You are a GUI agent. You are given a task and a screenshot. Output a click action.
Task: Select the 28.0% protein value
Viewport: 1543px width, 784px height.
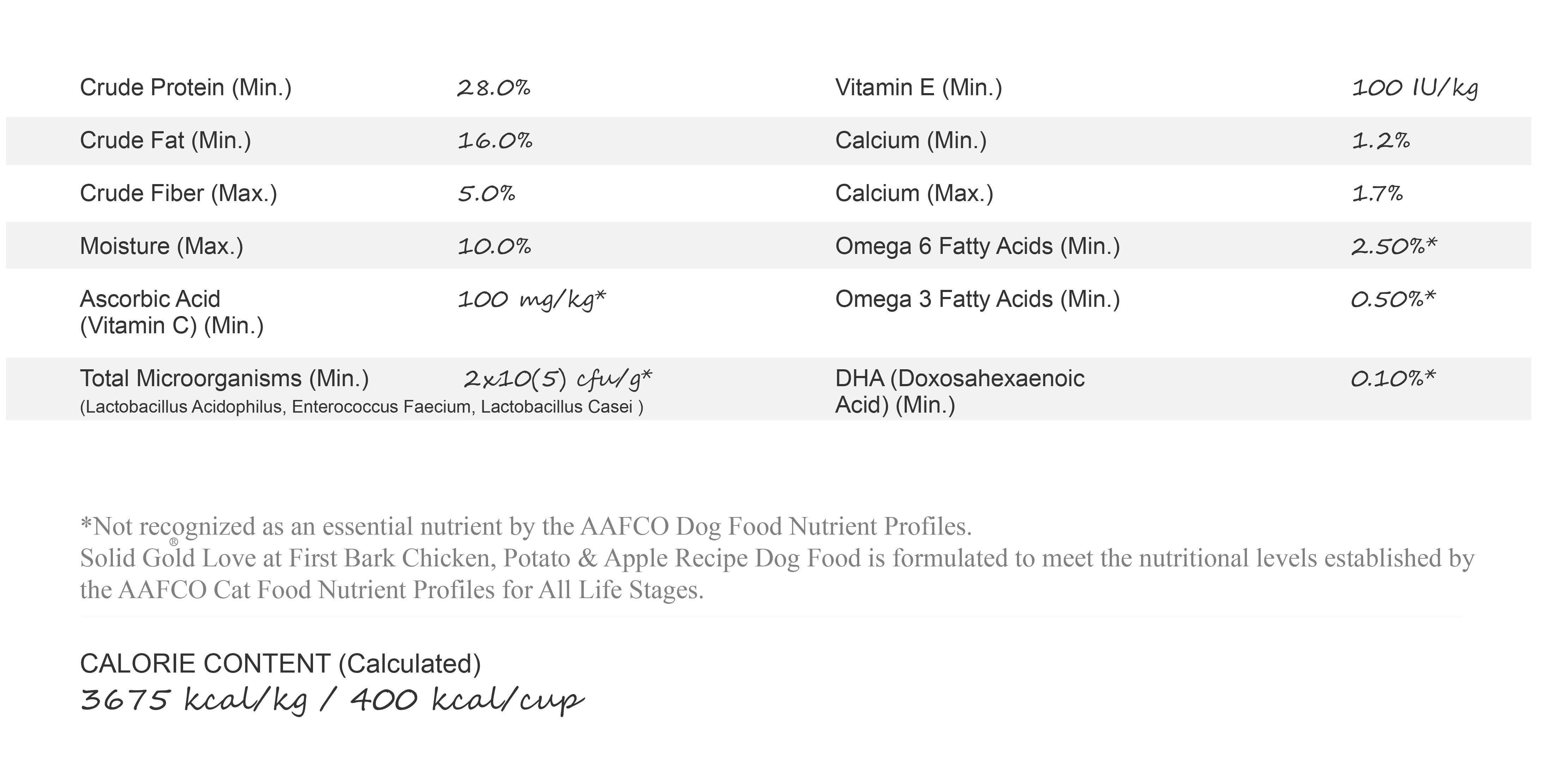click(x=494, y=89)
